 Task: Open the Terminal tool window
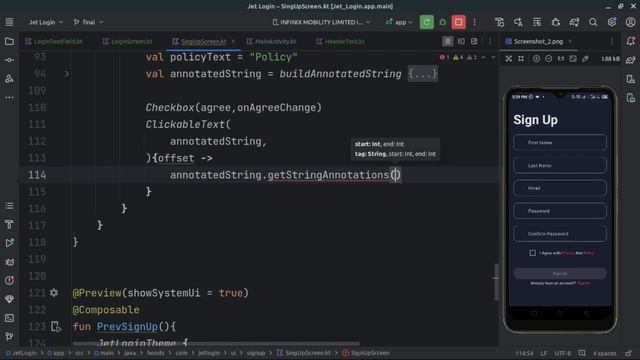click(9, 318)
